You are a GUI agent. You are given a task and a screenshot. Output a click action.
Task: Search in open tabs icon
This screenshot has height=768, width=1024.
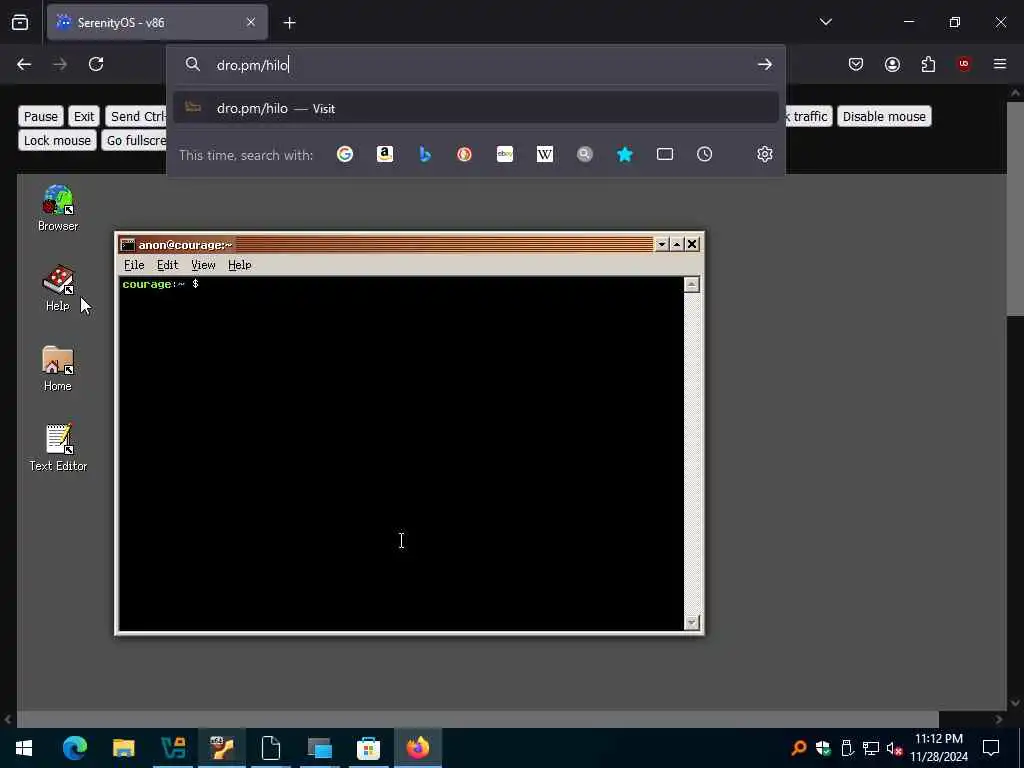[x=665, y=154]
